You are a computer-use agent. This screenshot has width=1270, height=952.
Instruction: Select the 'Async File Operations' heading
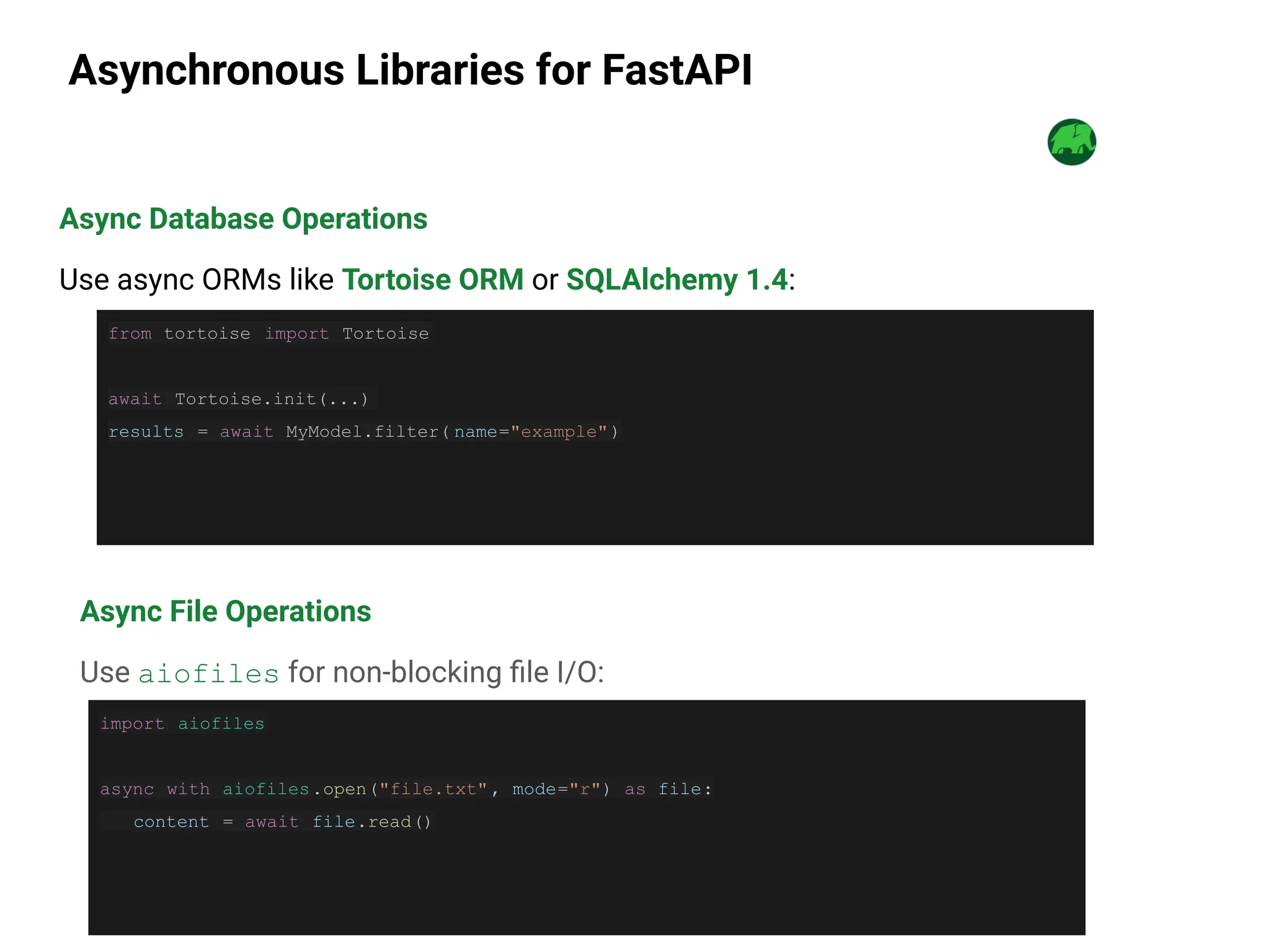coord(226,612)
